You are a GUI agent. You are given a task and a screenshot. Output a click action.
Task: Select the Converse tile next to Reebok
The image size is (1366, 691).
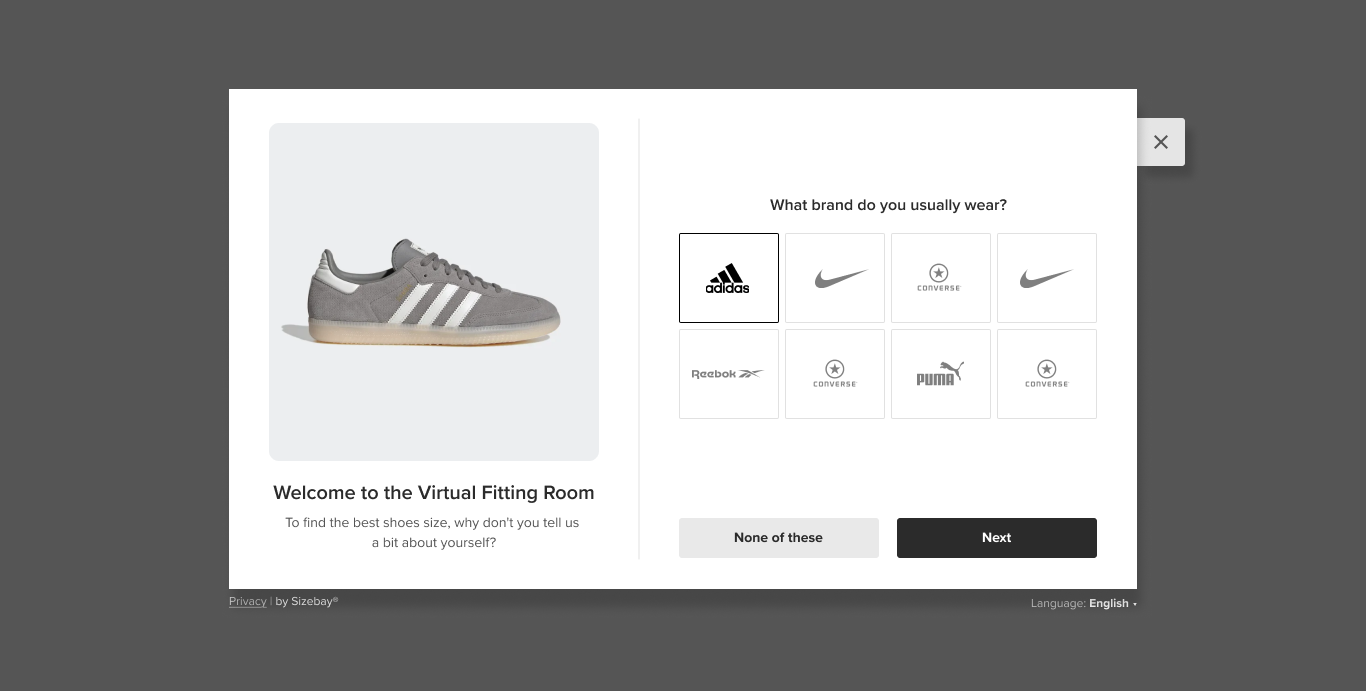tap(834, 374)
